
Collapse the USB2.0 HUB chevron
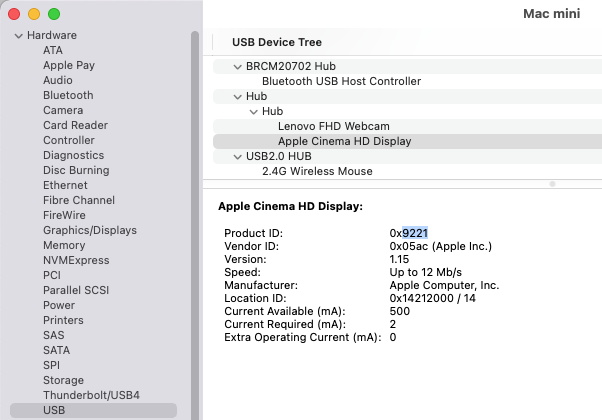(x=238, y=157)
